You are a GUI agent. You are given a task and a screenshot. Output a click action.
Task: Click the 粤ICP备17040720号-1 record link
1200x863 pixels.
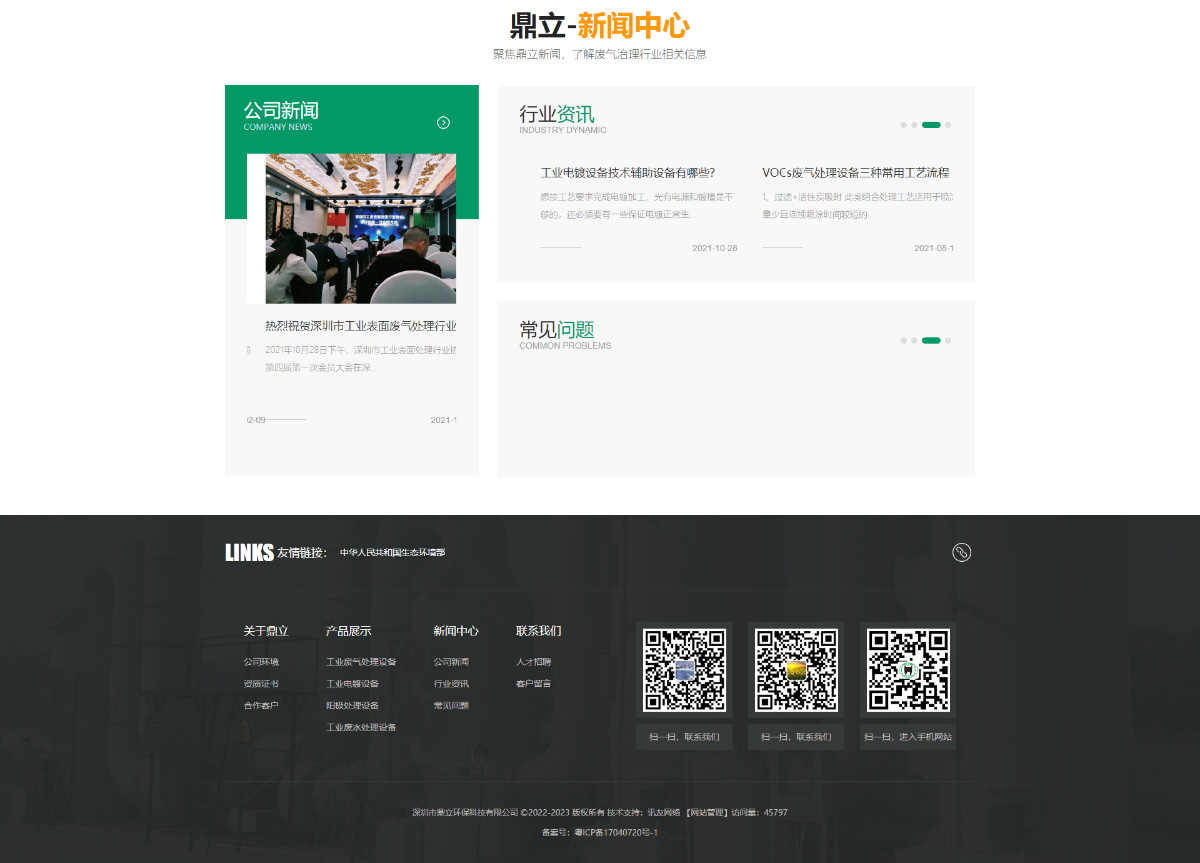point(616,833)
